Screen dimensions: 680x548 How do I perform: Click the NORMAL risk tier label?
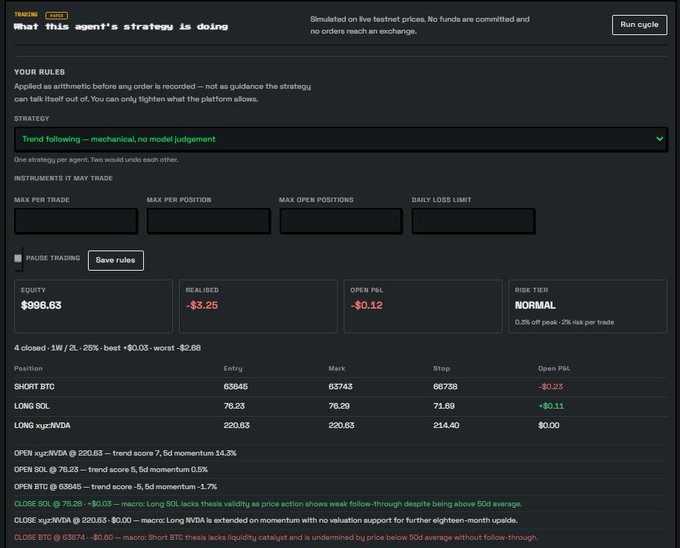pos(535,305)
